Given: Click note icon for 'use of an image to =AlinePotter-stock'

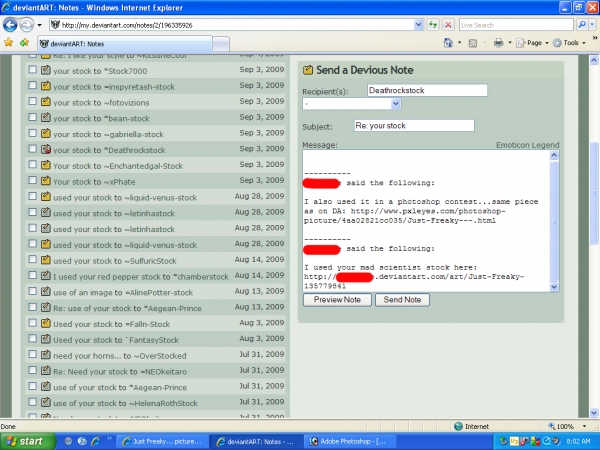Looking at the screenshot, I should coord(46,292).
